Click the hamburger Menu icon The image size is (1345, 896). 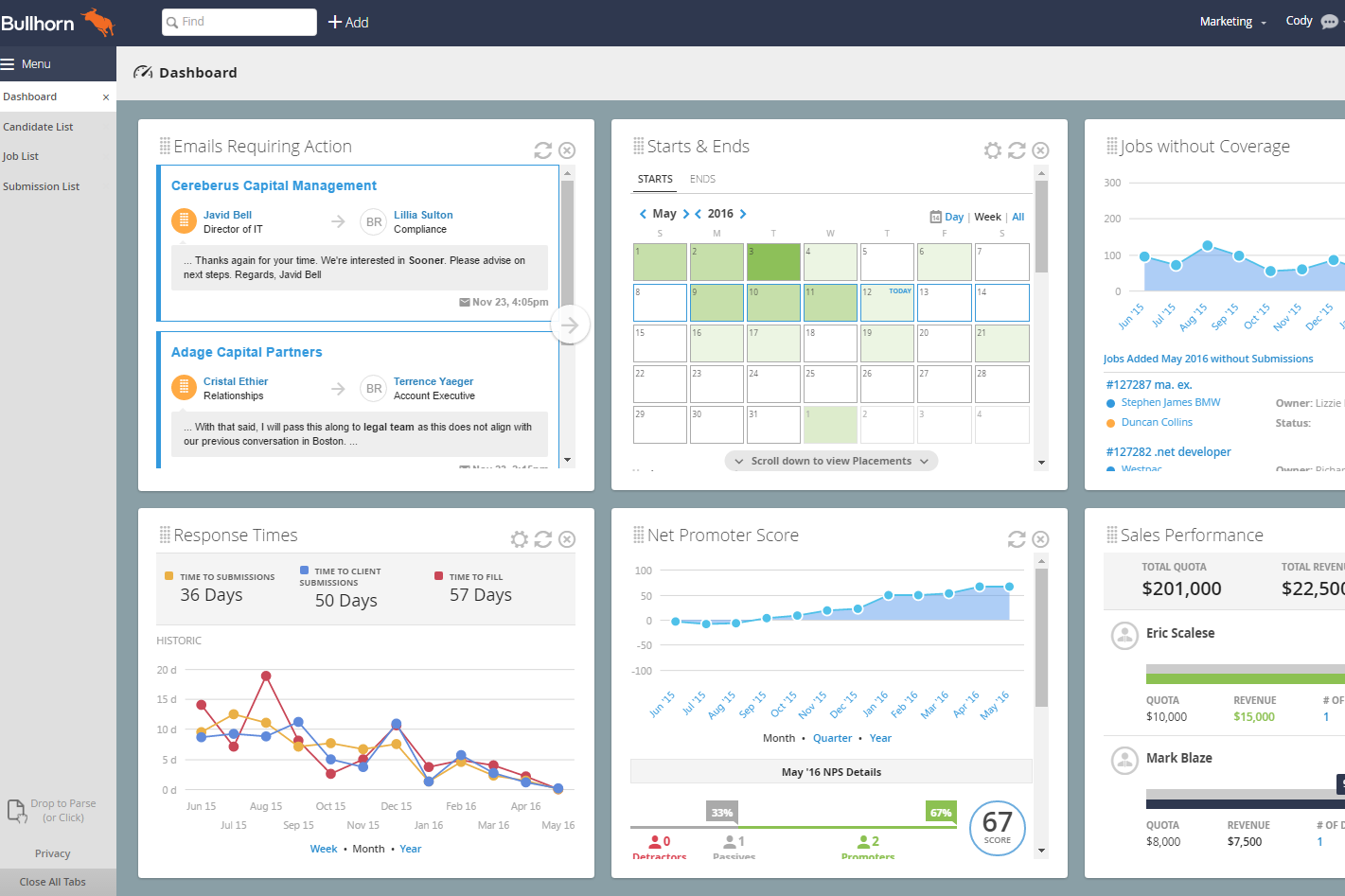[9, 64]
